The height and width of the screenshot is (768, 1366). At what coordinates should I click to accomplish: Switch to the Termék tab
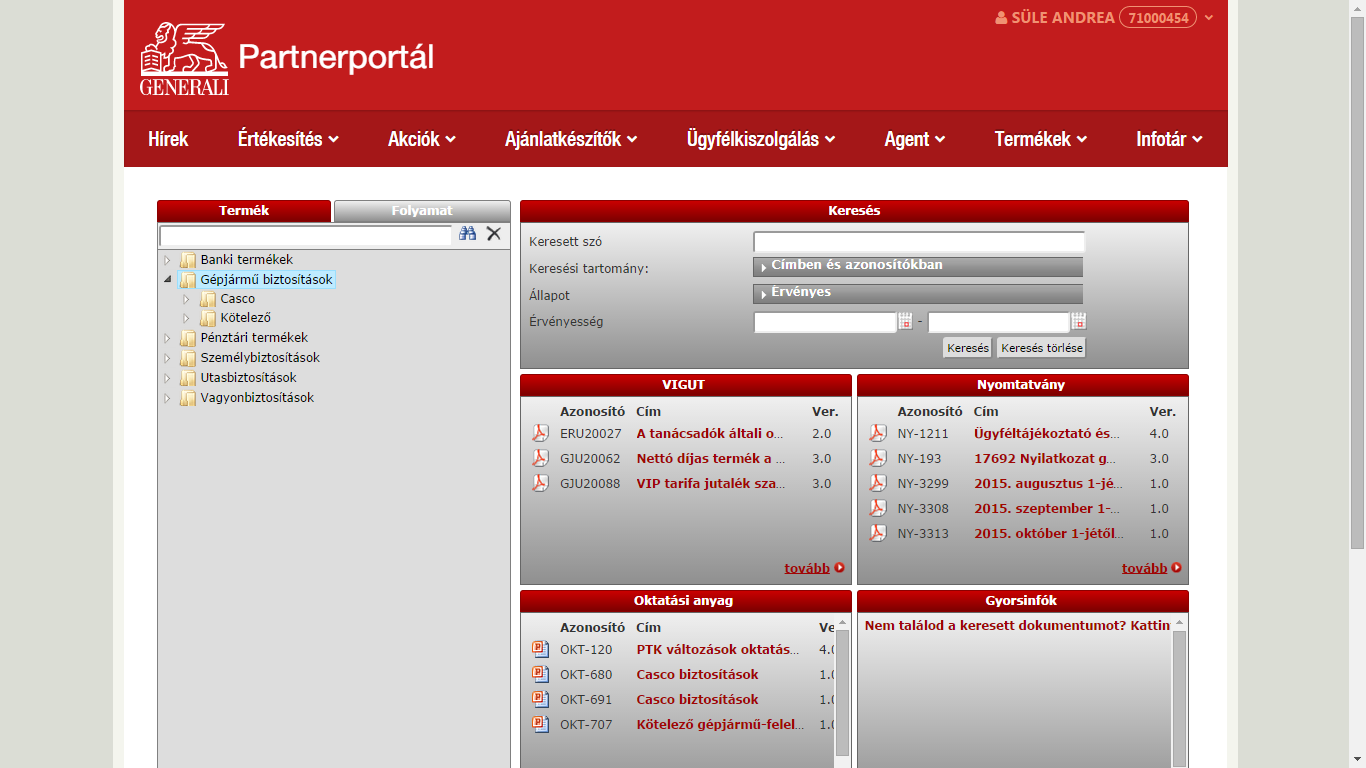pyautogui.click(x=244, y=211)
